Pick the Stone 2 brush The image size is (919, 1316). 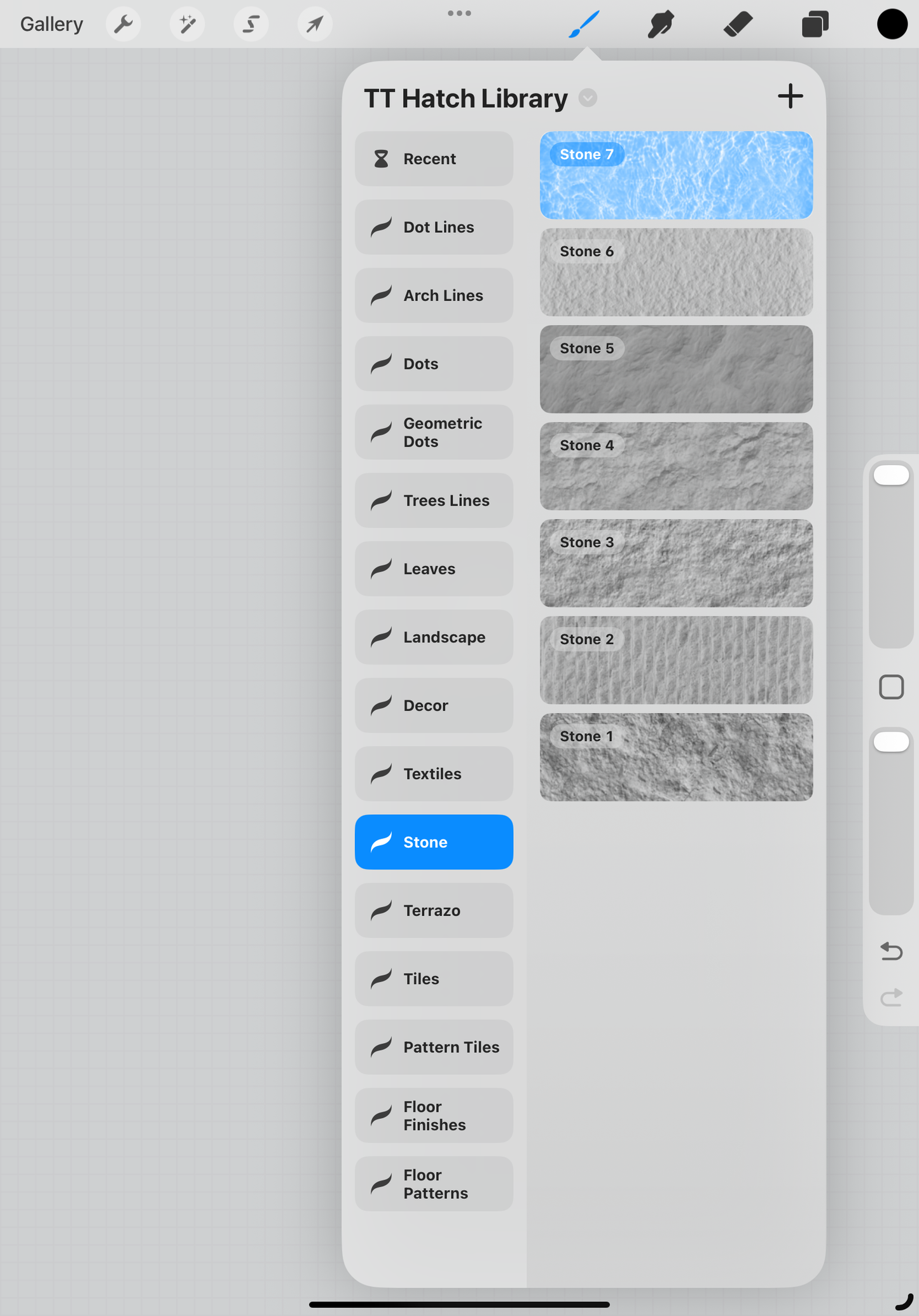point(676,660)
